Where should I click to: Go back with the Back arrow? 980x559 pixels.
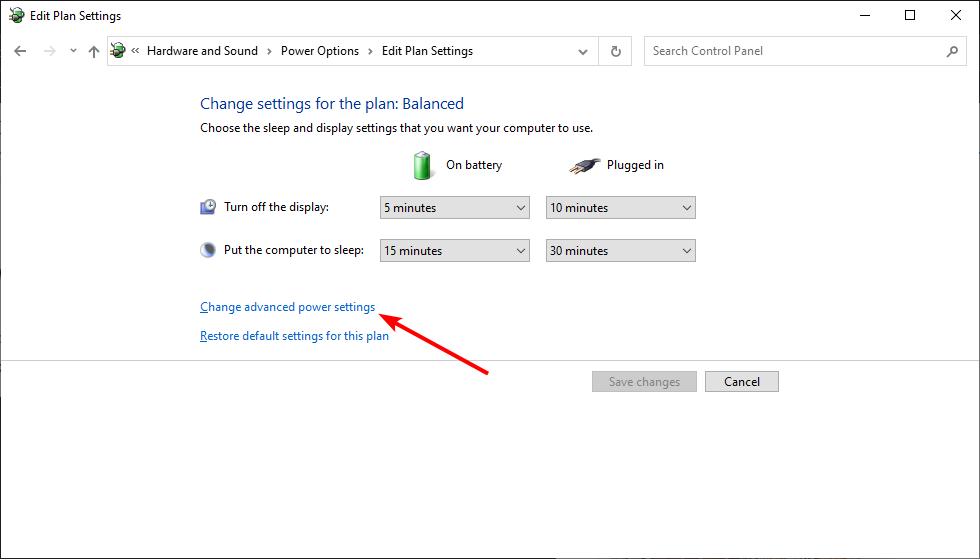(20, 51)
